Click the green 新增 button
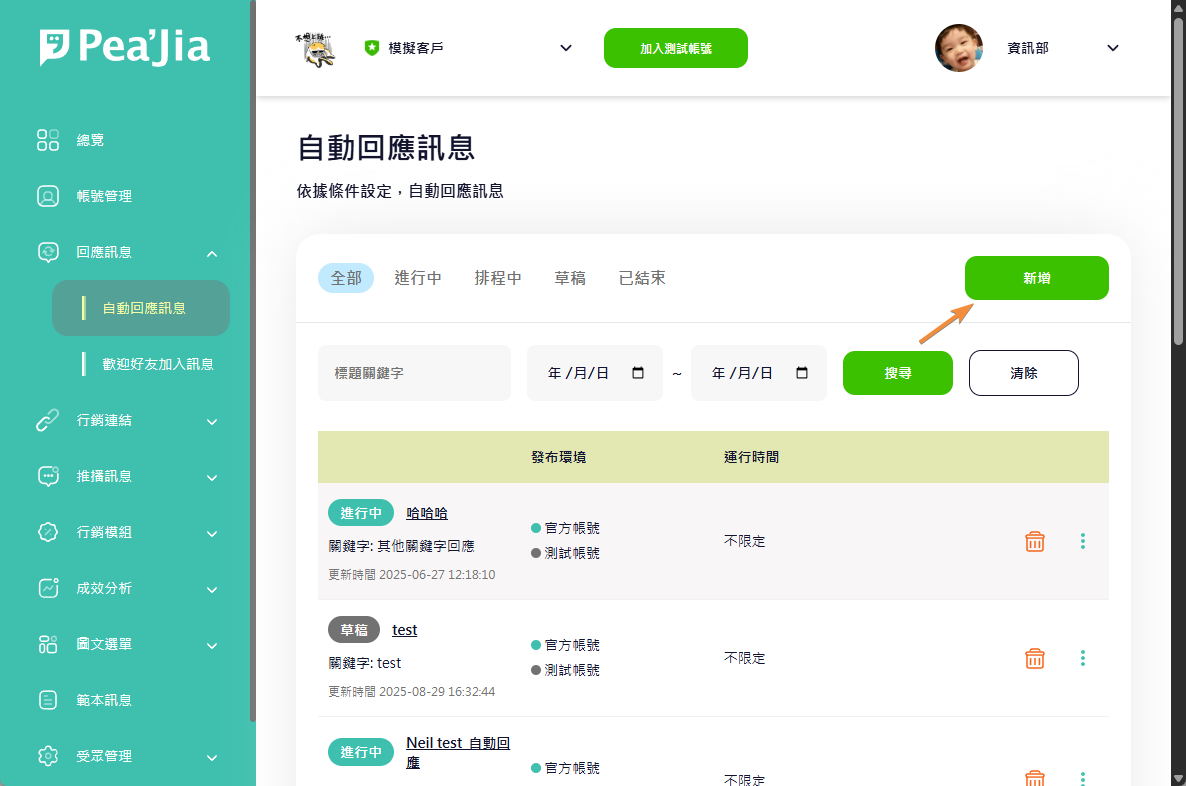 click(1036, 278)
